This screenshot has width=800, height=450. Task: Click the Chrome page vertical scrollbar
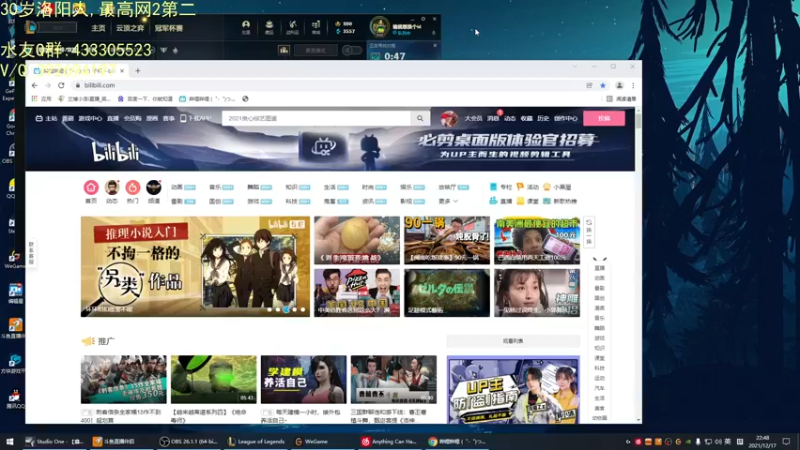pyautogui.click(x=638, y=265)
